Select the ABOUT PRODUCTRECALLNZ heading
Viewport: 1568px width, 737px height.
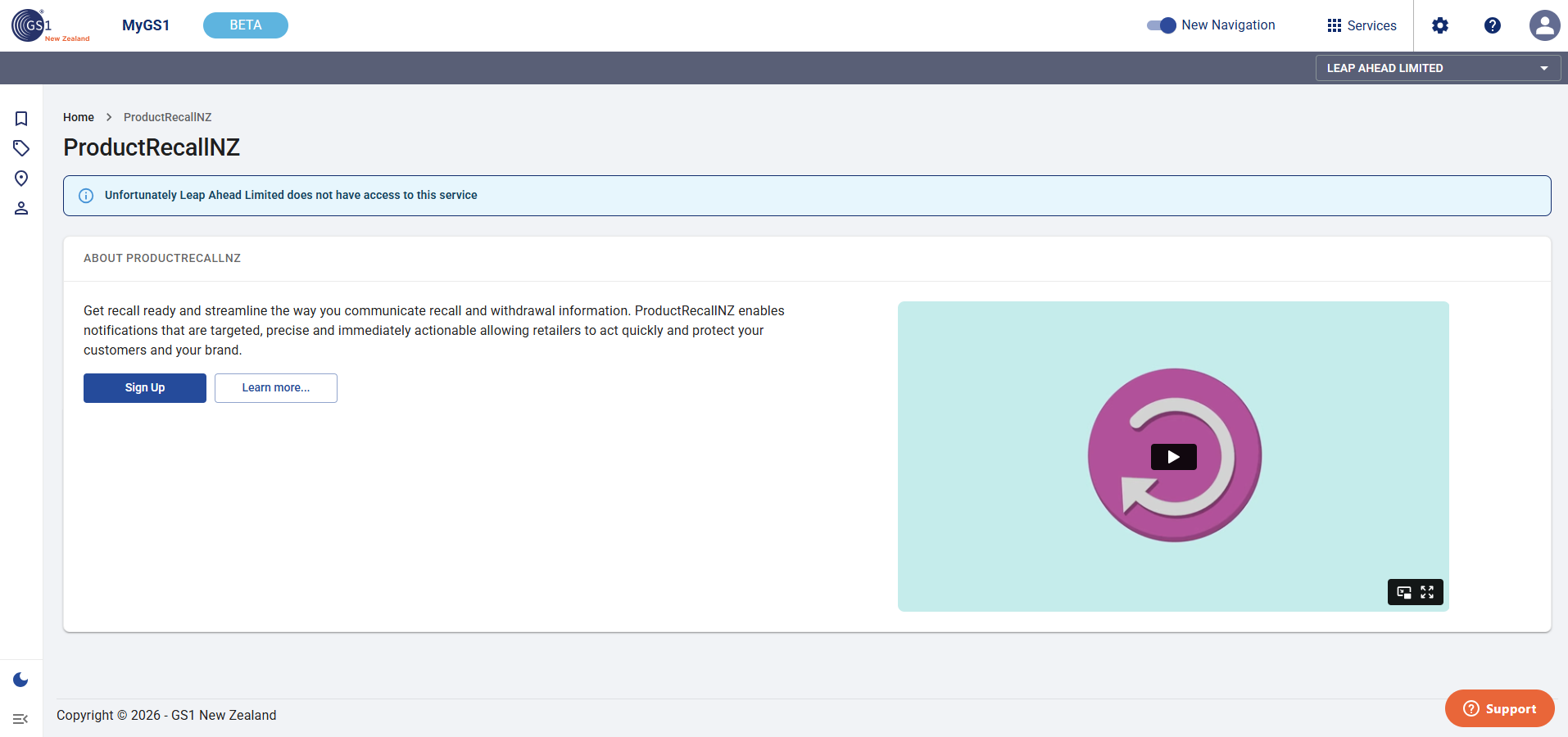tap(162, 258)
